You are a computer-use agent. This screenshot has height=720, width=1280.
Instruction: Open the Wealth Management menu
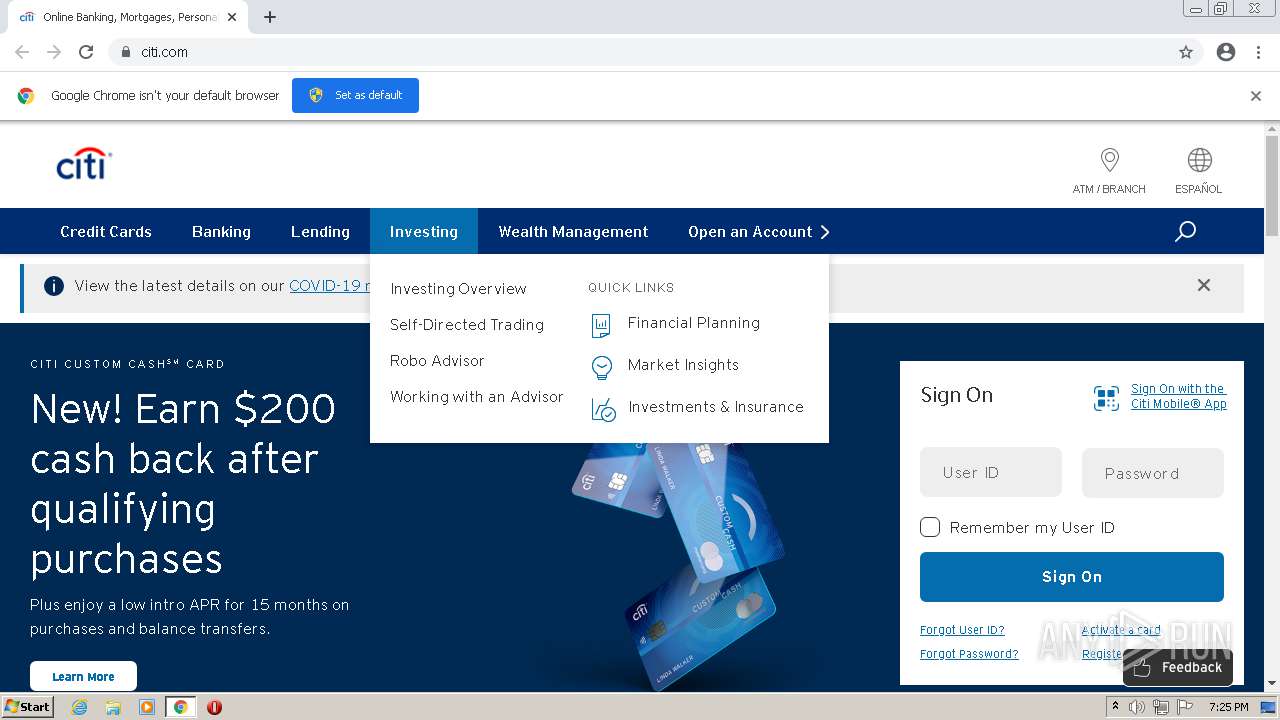coord(573,232)
